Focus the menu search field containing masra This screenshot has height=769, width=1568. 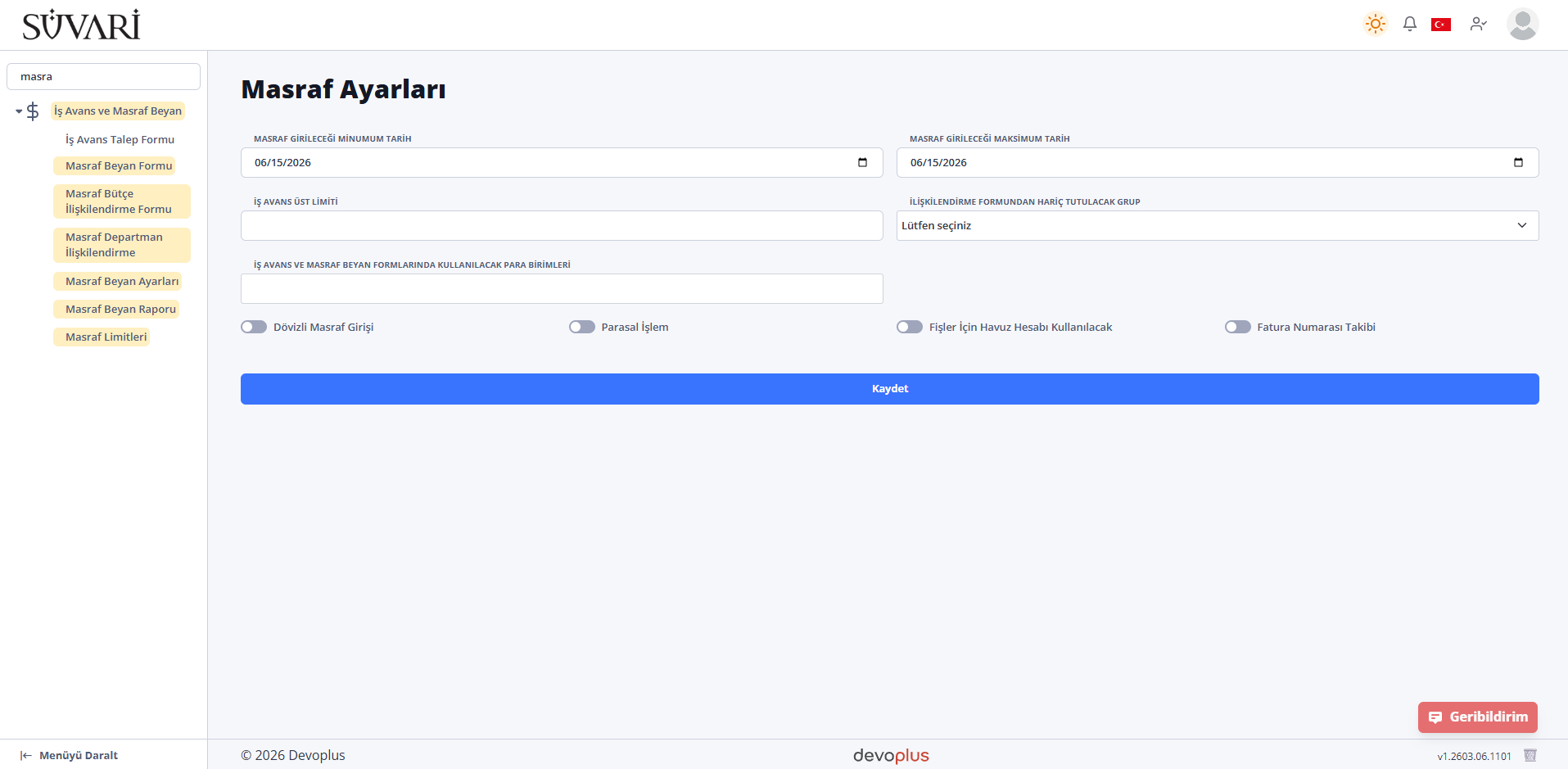point(103,76)
